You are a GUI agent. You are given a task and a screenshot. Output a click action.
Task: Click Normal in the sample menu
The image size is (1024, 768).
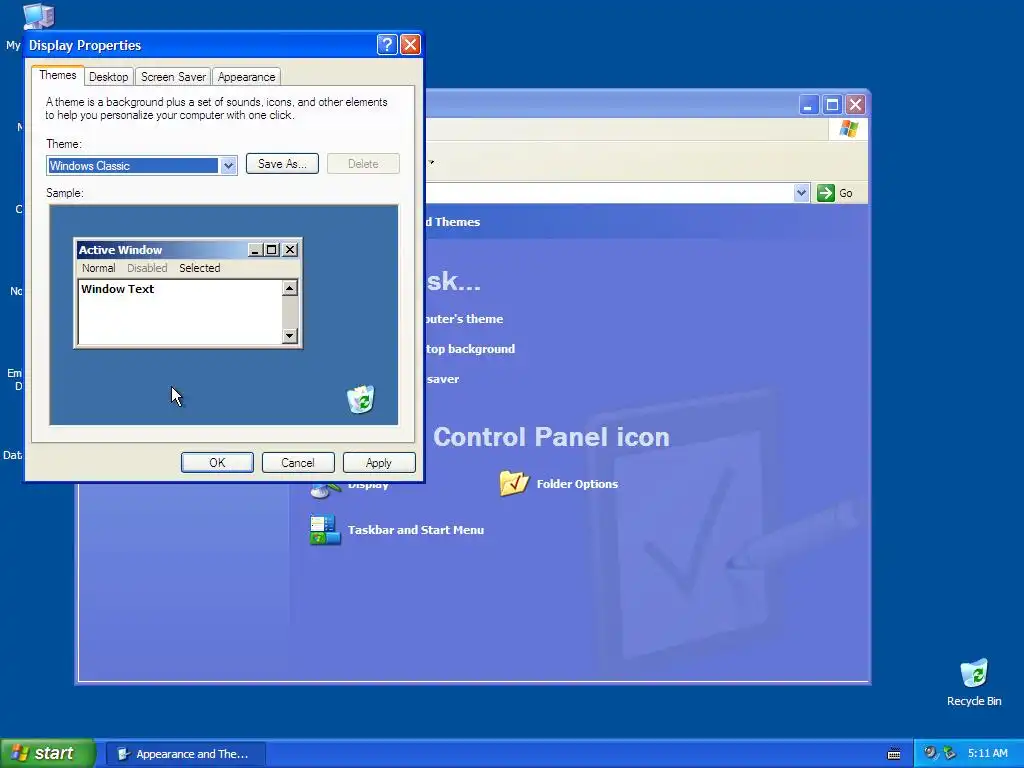(x=99, y=268)
